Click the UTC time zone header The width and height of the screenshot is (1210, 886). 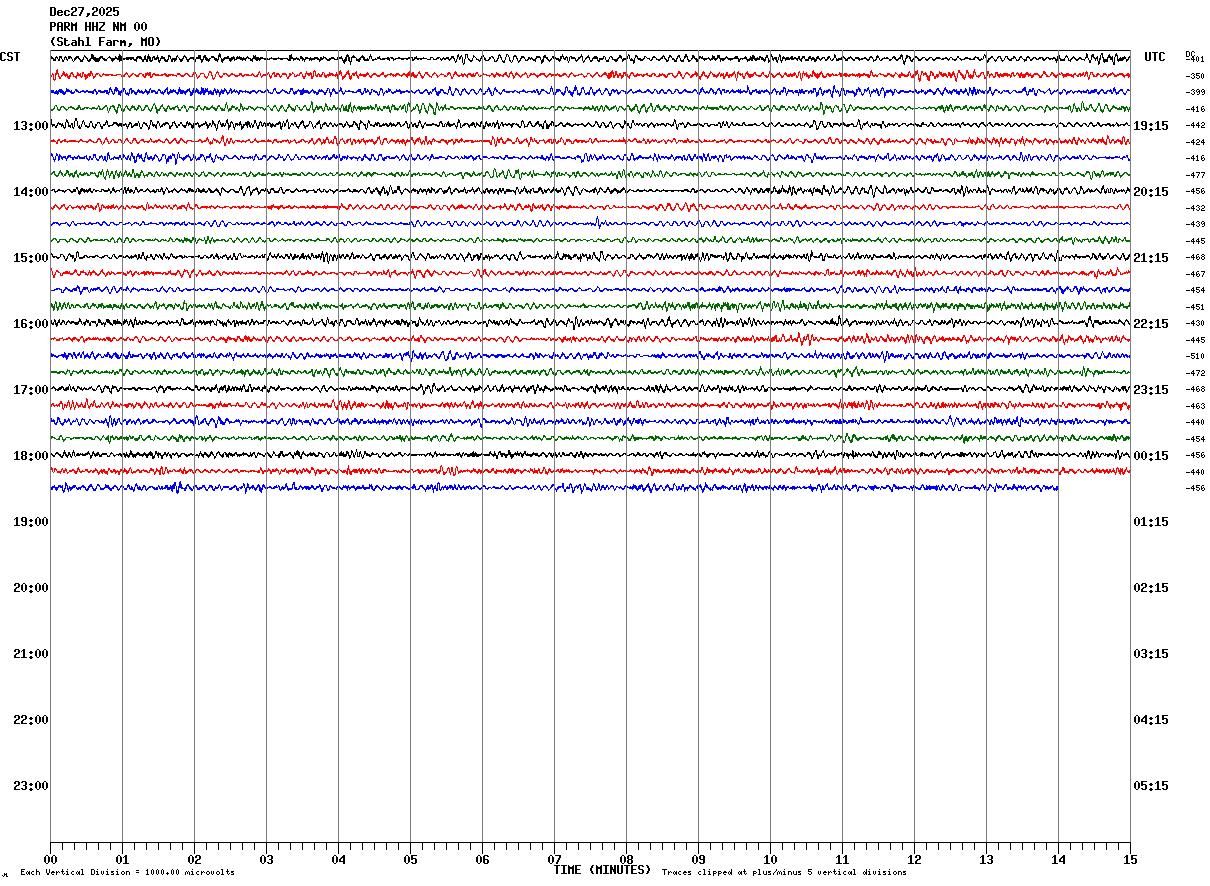point(1155,57)
